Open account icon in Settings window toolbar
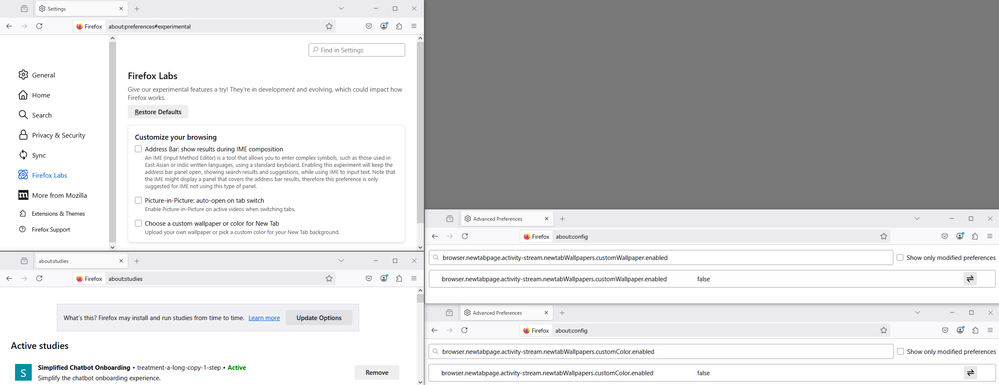 384,26
